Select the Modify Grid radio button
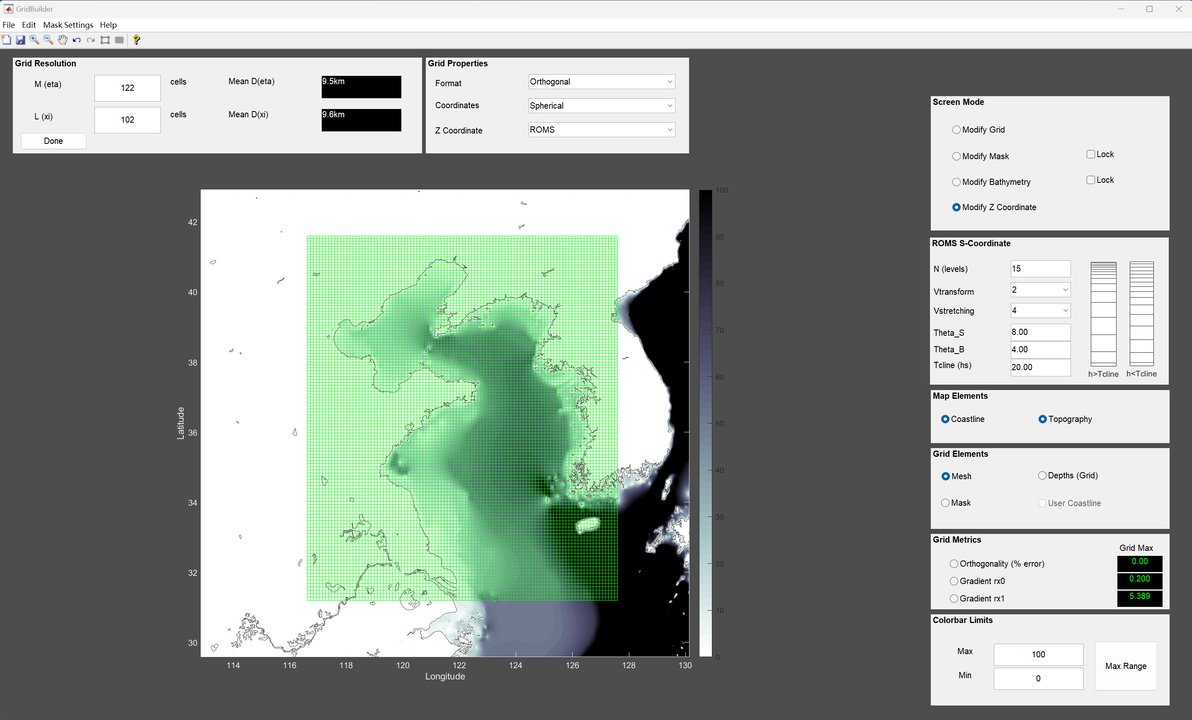The height and width of the screenshot is (720, 1192). coord(956,130)
